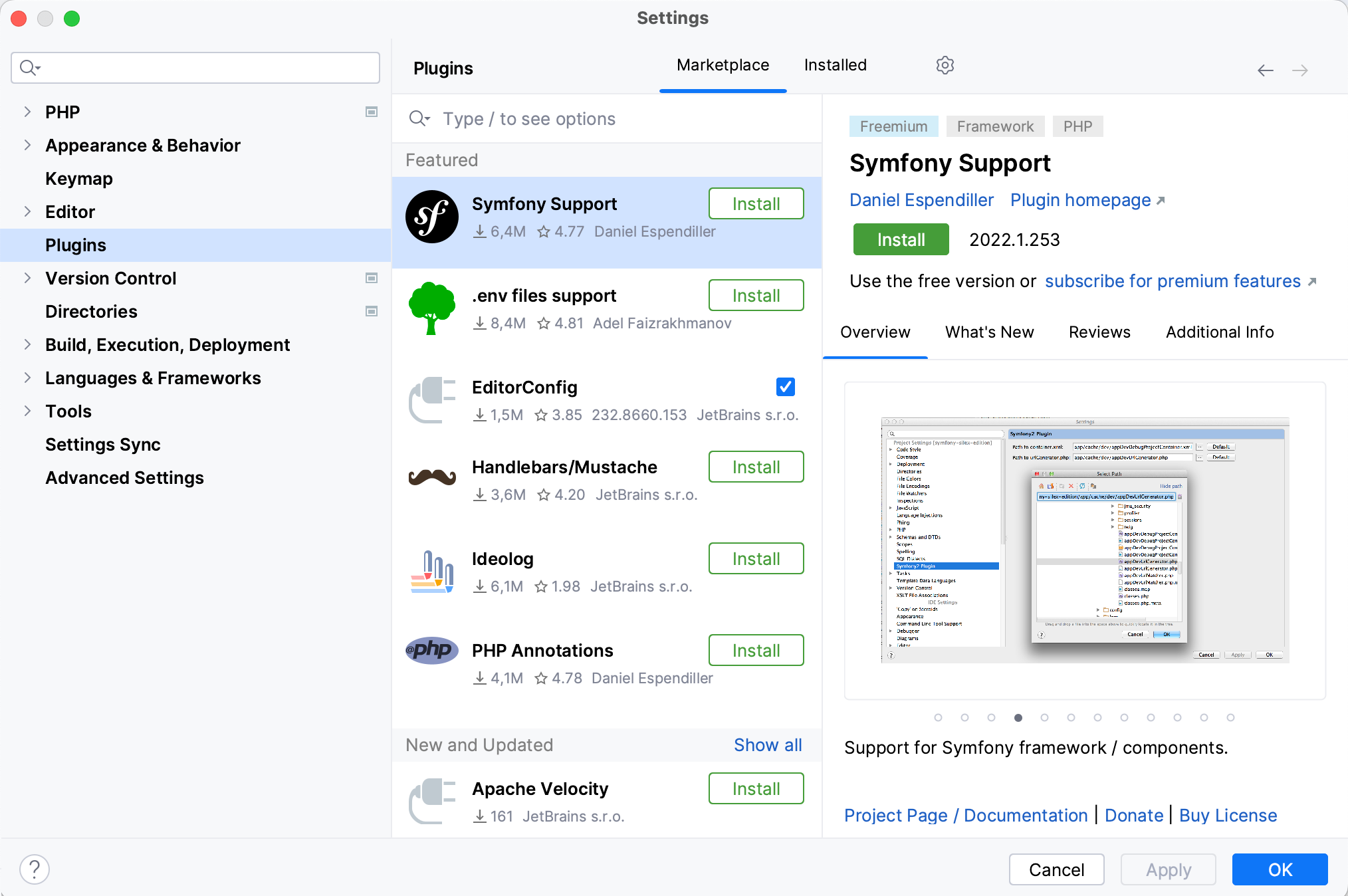Image resolution: width=1348 pixels, height=896 pixels.
Task: Click the Apache Velocity plugin icon
Action: tap(432, 800)
